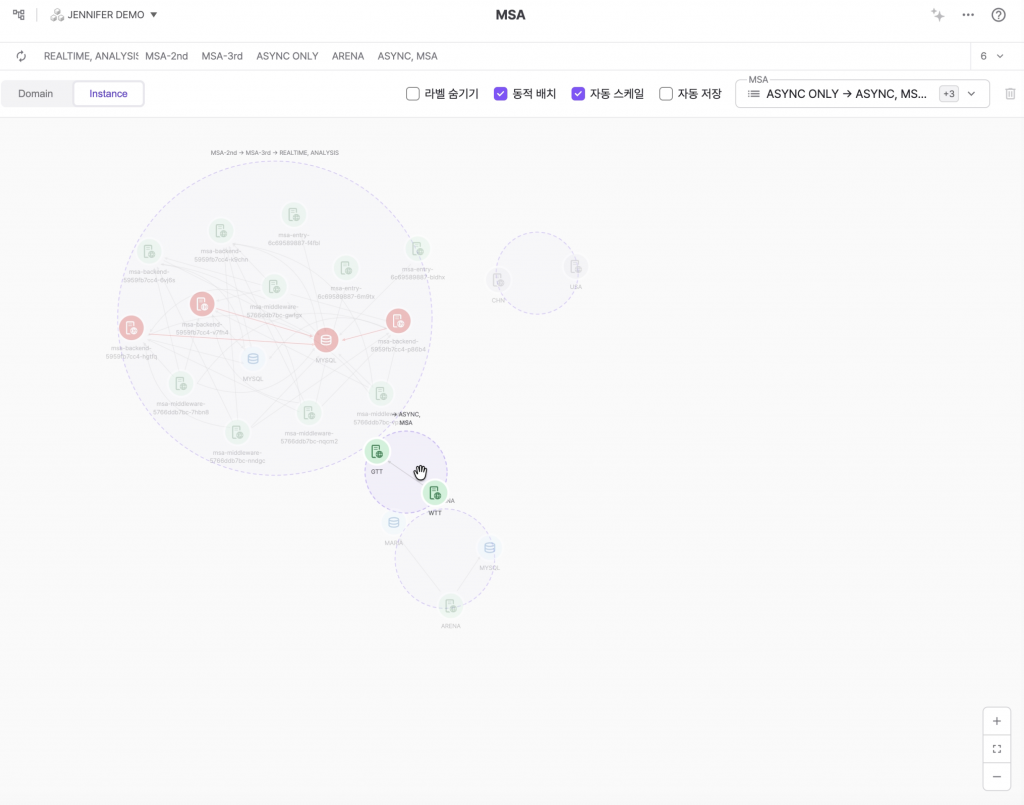Open the AI sparkle assistant icon
Viewport: 1024px width, 805px height.
tap(937, 15)
